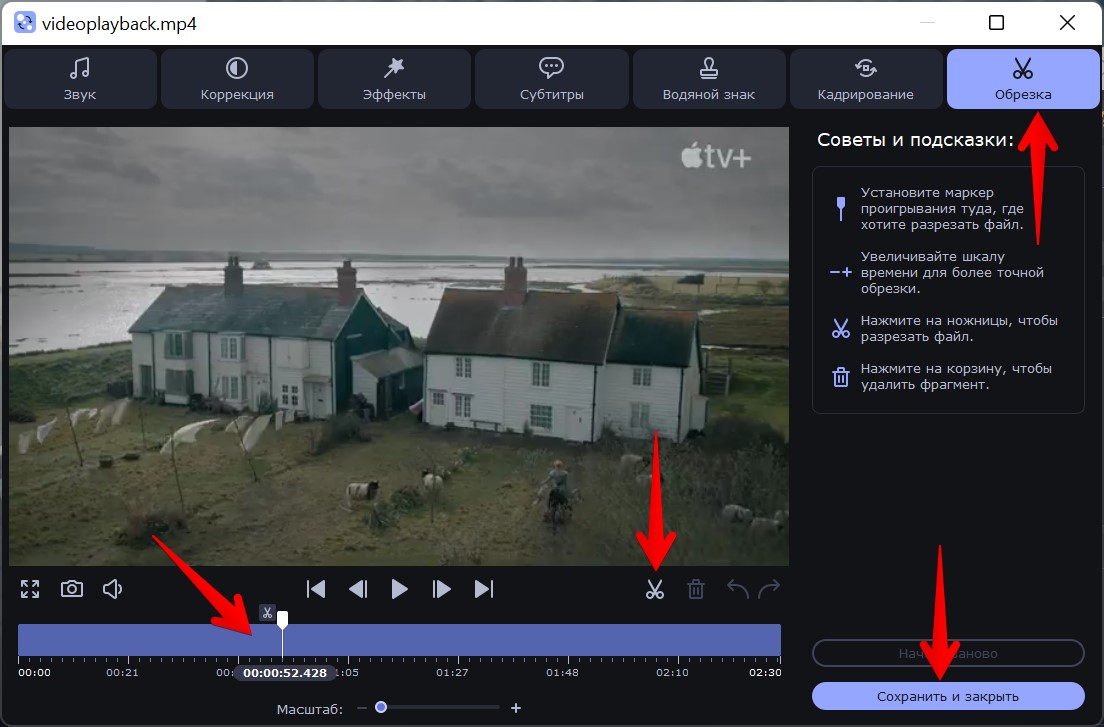Image resolution: width=1104 pixels, height=727 pixels.
Task: Undo the last action
Action: 737,589
